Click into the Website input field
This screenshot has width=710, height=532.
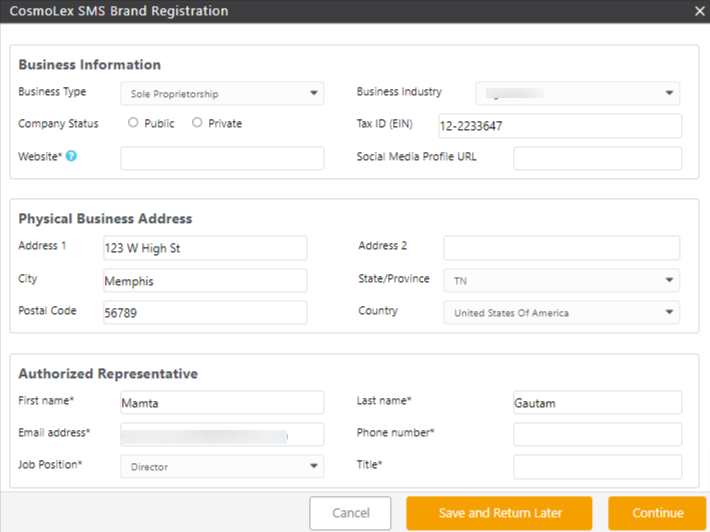pos(222,158)
